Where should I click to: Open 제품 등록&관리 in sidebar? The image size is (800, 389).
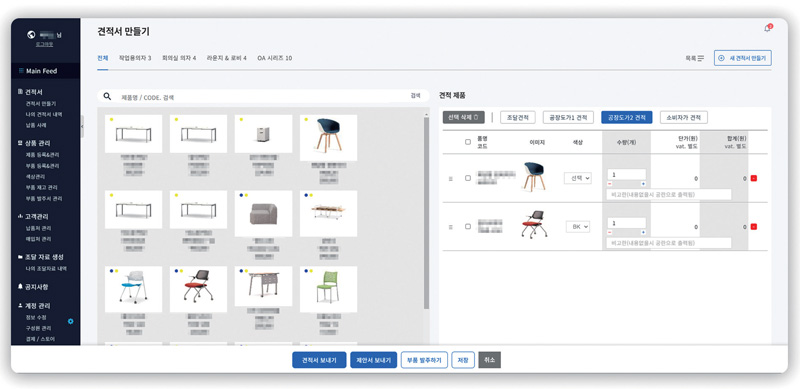[x=42, y=155]
